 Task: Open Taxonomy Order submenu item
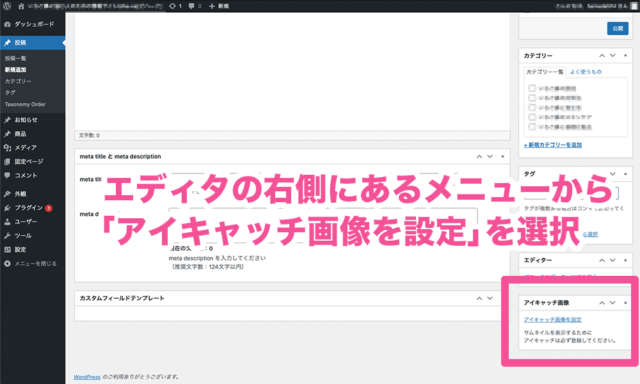click(x=25, y=104)
